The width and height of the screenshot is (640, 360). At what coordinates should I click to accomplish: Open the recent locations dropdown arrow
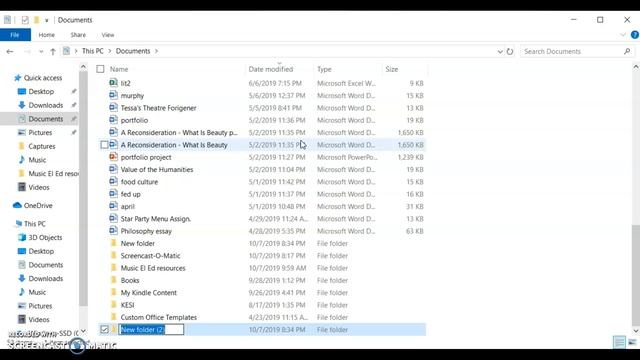click(x=41, y=51)
